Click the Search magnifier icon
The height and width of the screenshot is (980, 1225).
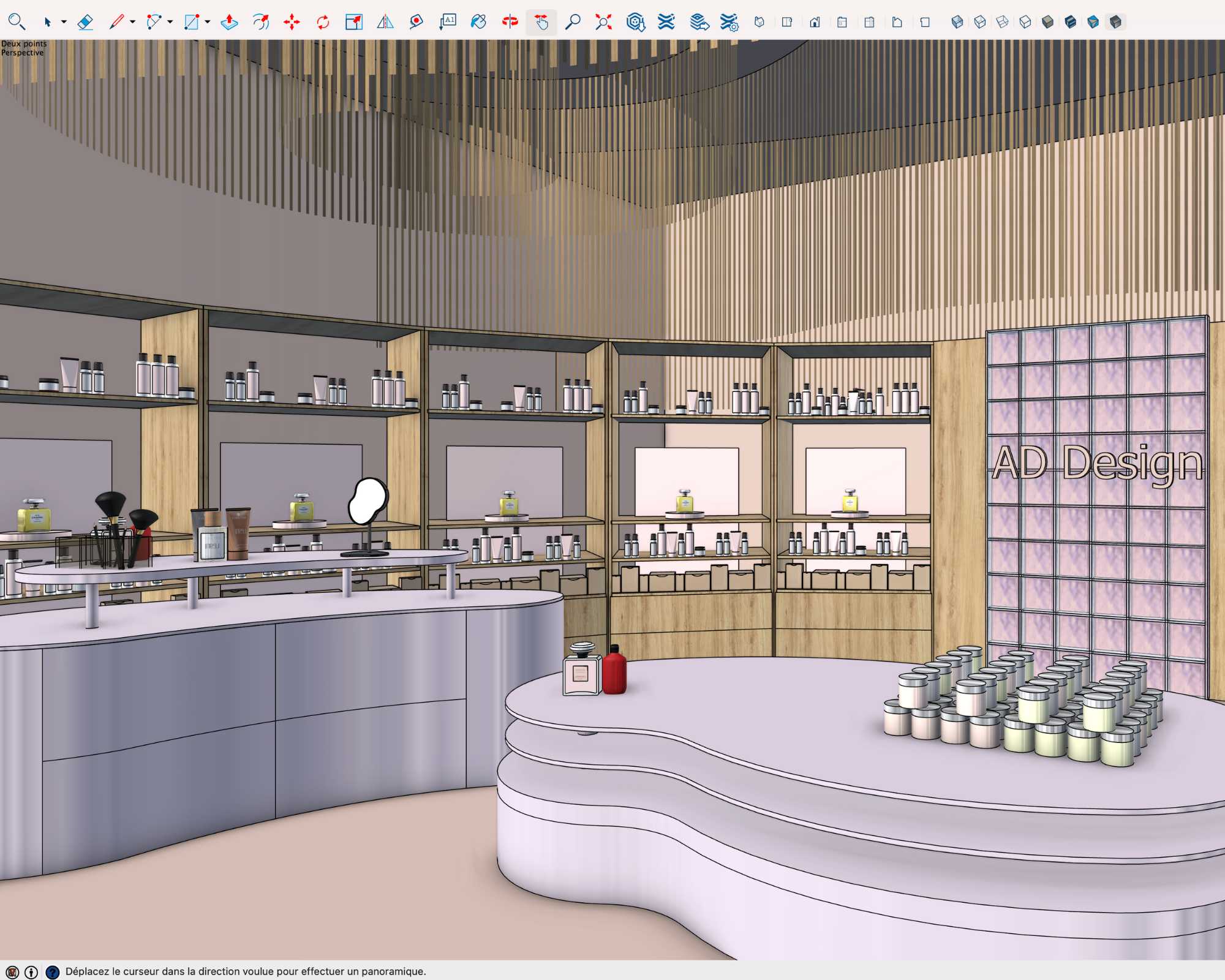point(17,23)
